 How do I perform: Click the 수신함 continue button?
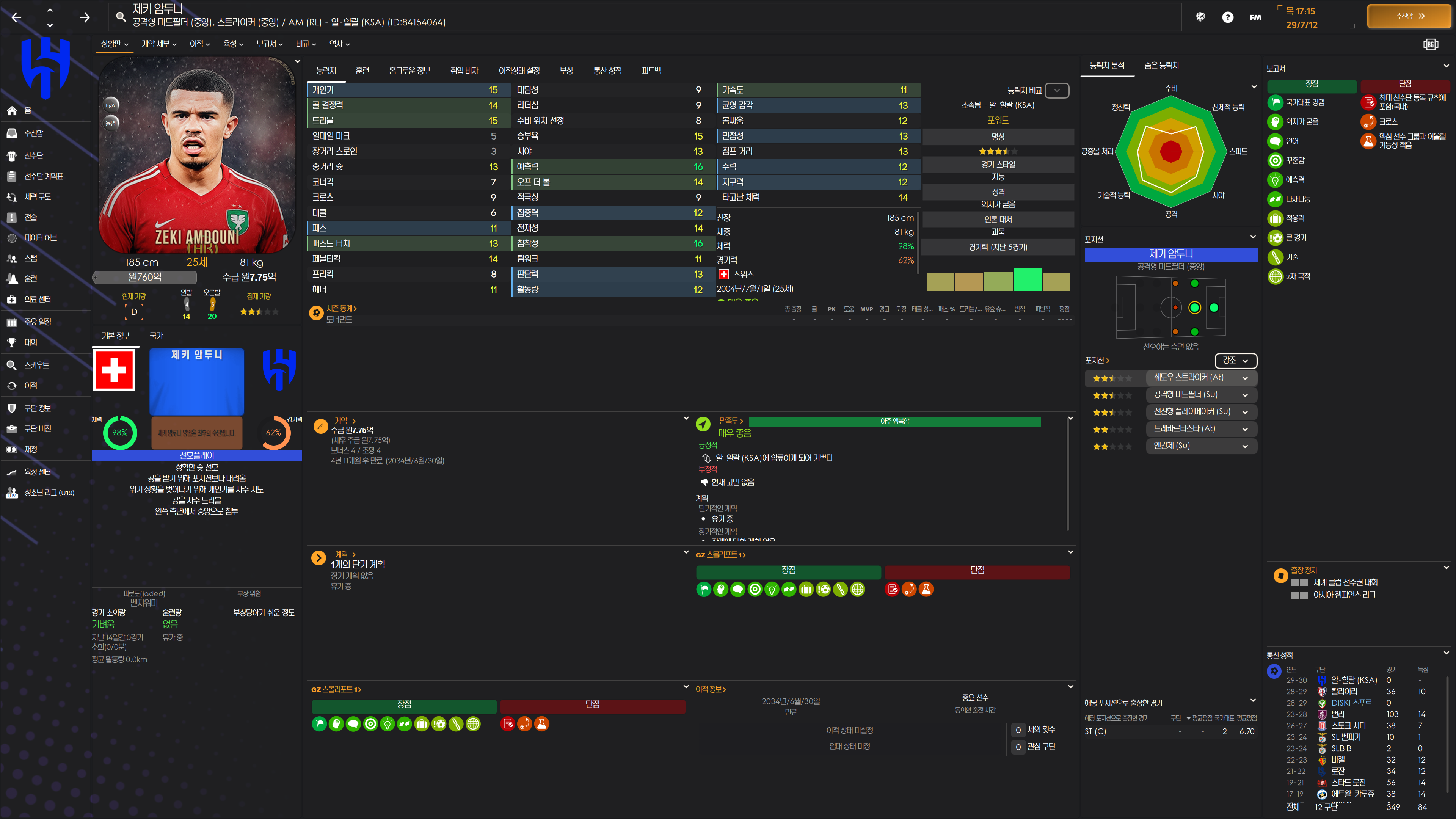(1409, 16)
